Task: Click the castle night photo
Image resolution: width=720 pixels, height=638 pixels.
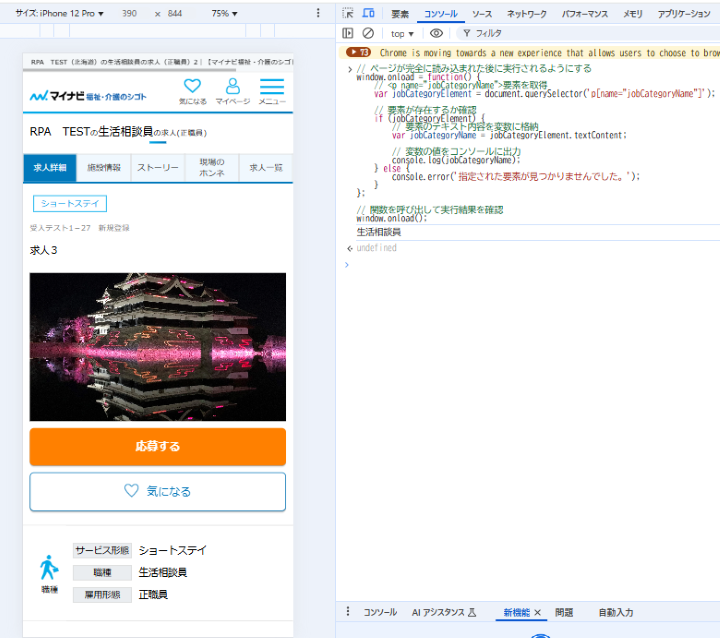Action: pyautogui.click(x=158, y=347)
